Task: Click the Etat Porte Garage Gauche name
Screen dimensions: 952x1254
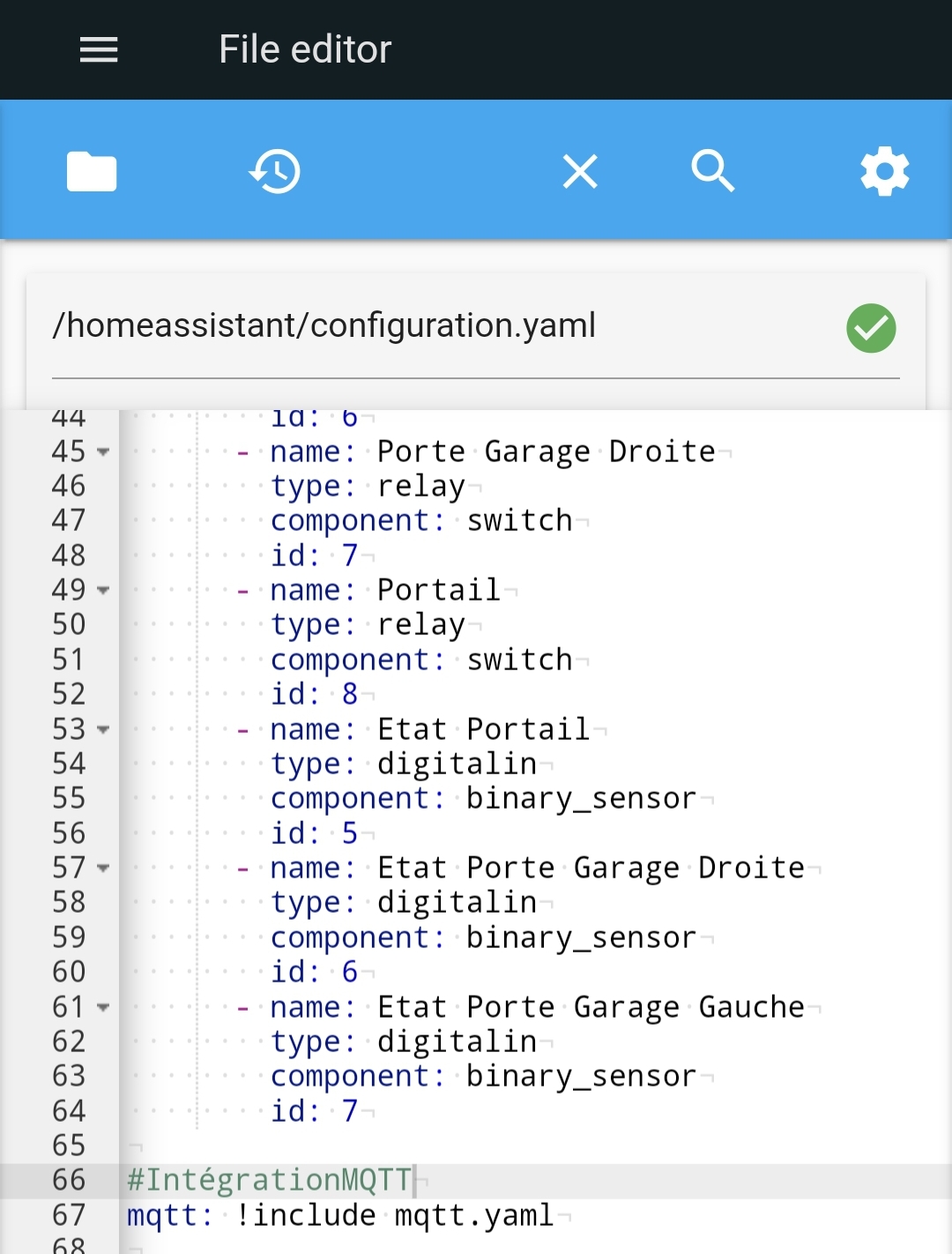Action: click(591, 1007)
